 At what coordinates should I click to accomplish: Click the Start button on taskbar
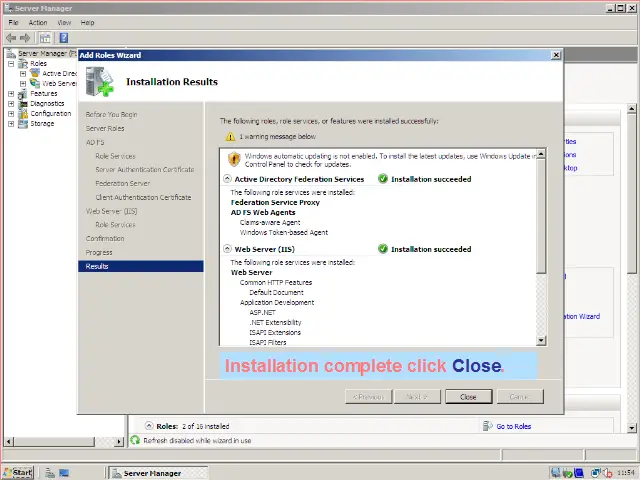click(x=18, y=472)
